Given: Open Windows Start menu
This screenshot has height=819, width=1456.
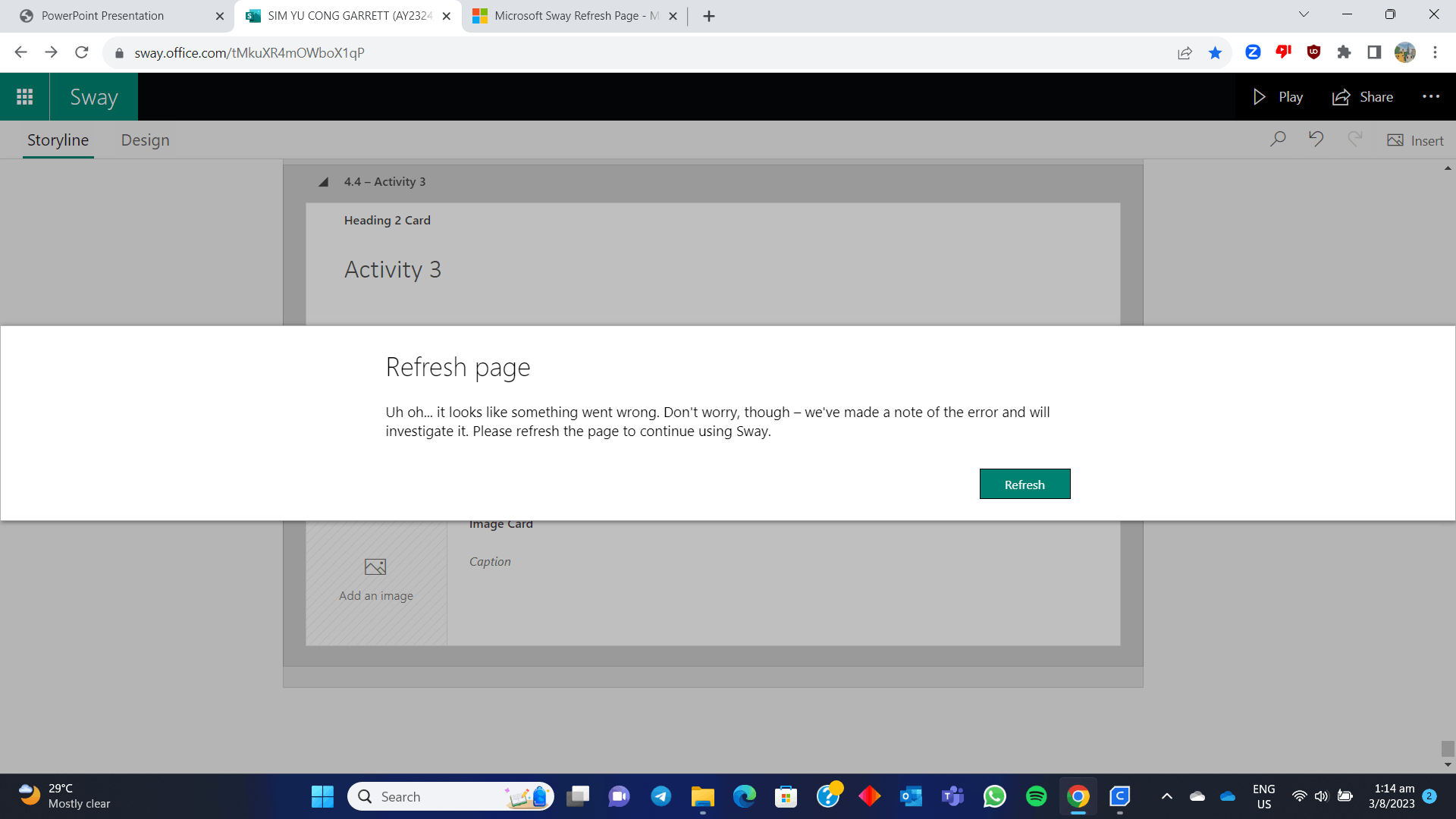Looking at the screenshot, I should pos(322,796).
